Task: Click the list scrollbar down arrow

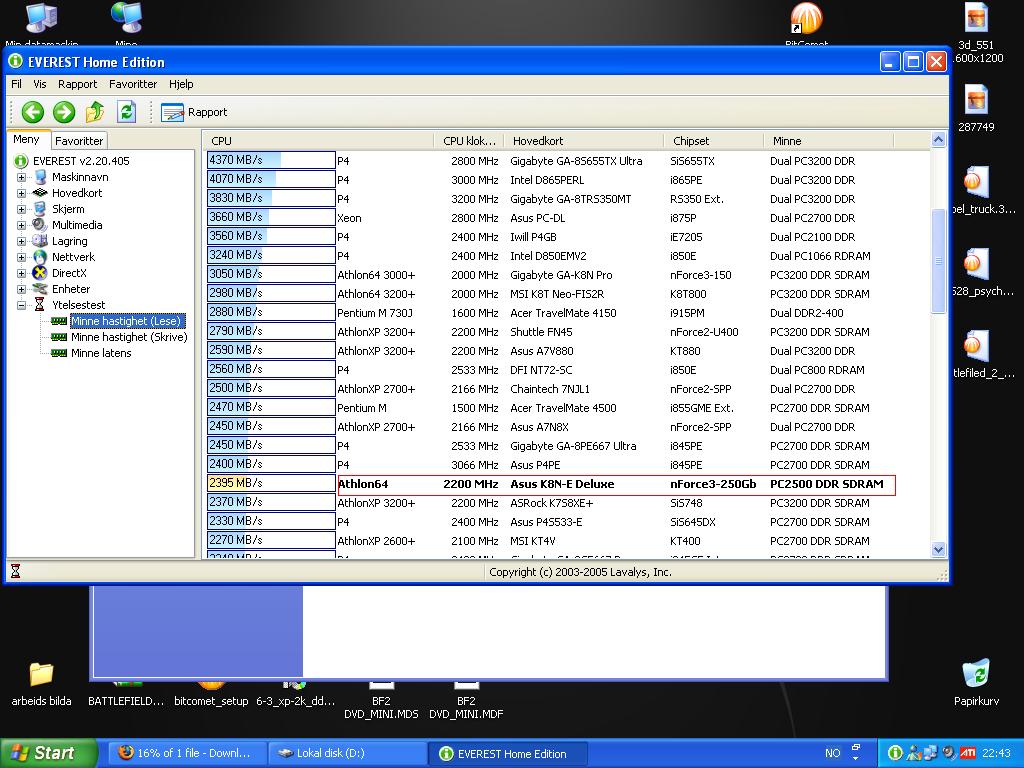Action: [x=938, y=550]
